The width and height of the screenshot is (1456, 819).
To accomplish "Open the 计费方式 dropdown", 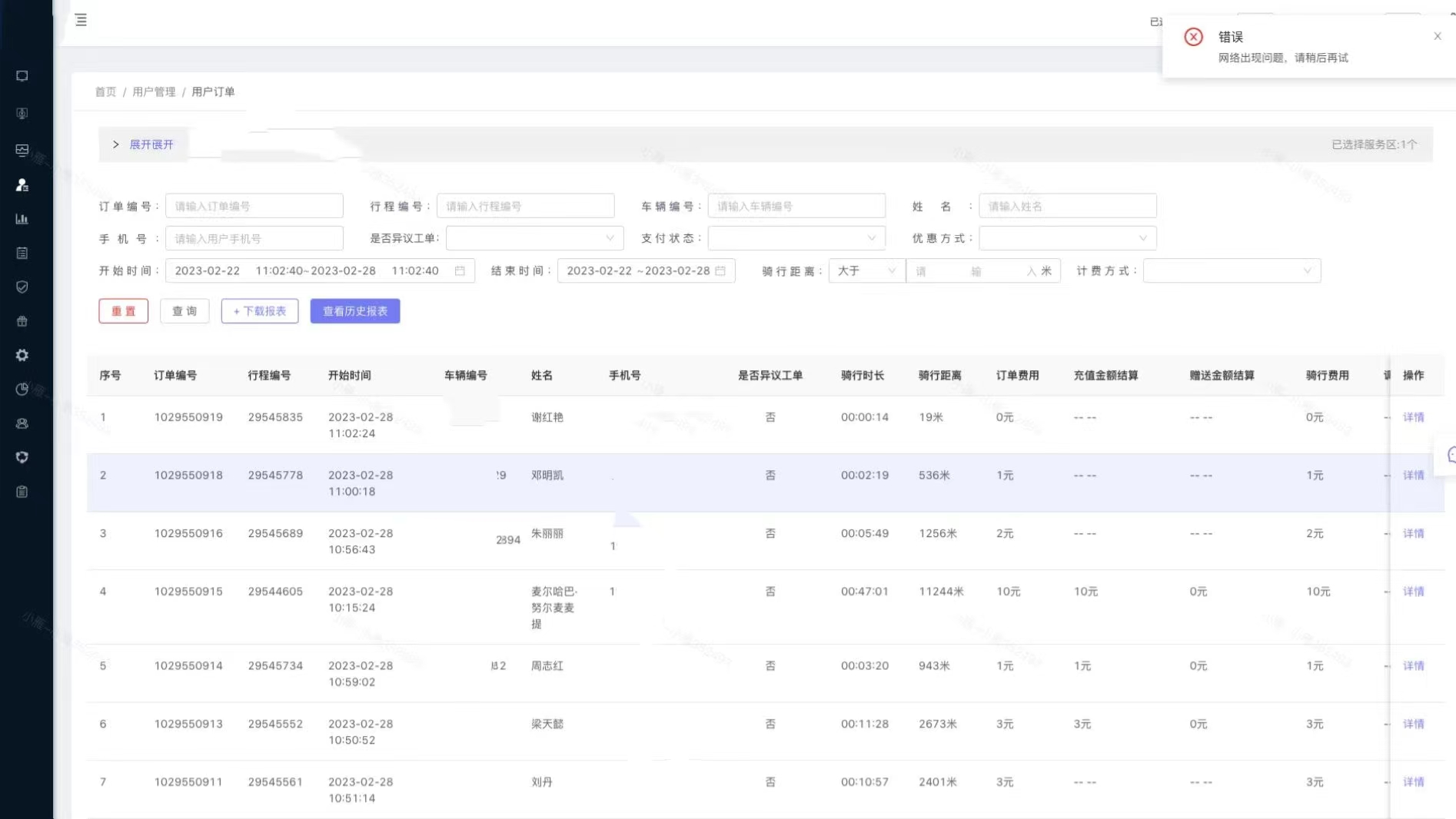I will [x=1232, y=270].
